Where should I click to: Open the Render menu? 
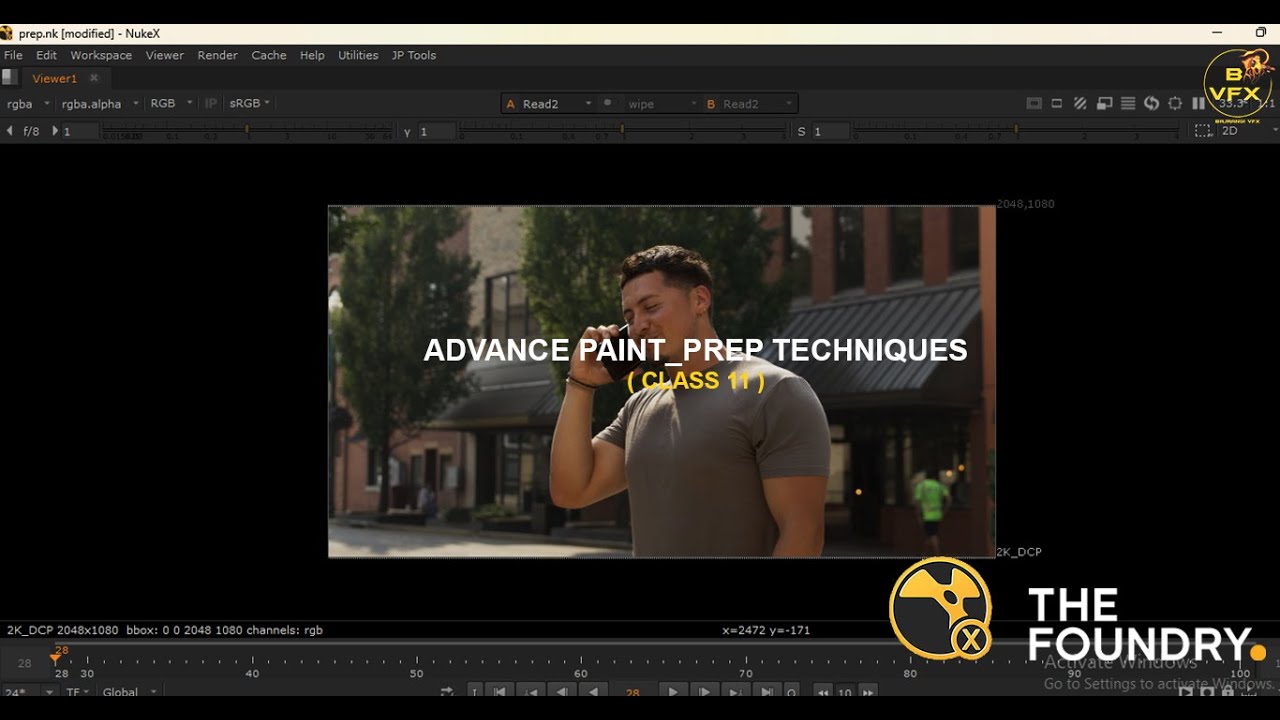[217, 55]
